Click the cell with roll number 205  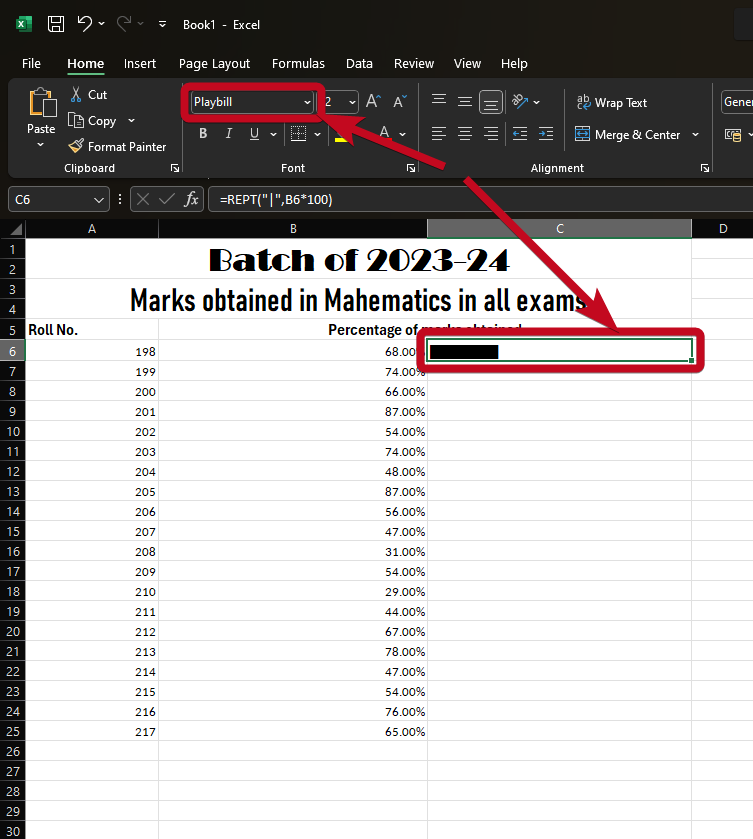[92, 492]
